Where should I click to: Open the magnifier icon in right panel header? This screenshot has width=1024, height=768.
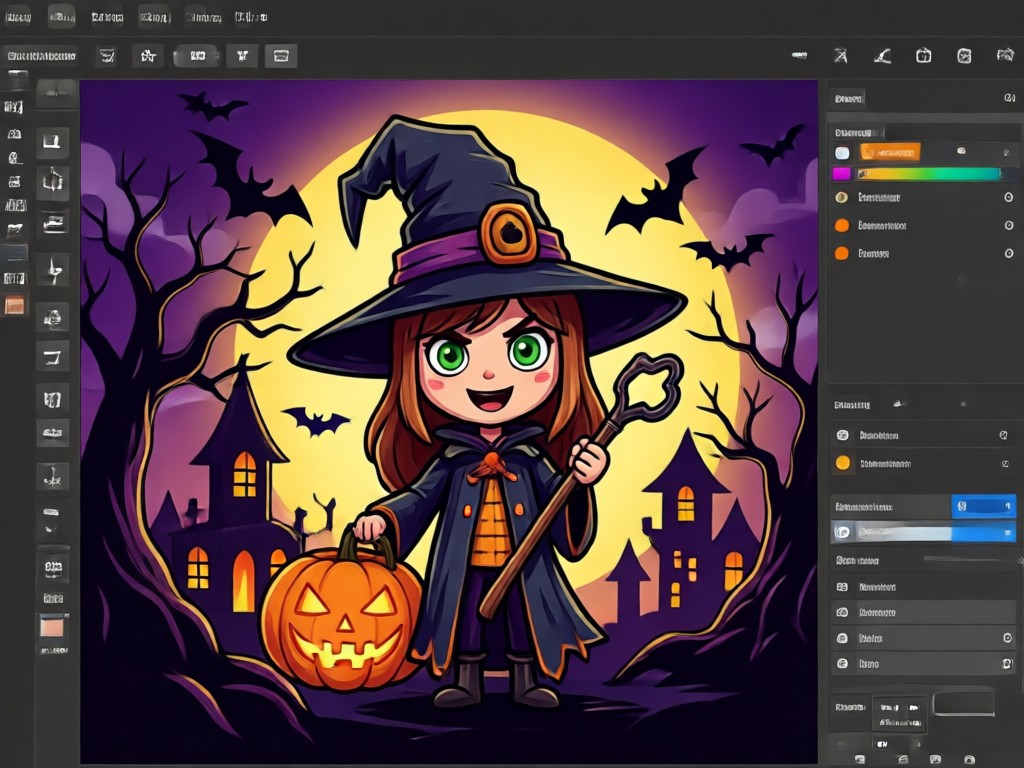tap(1010, 98)
